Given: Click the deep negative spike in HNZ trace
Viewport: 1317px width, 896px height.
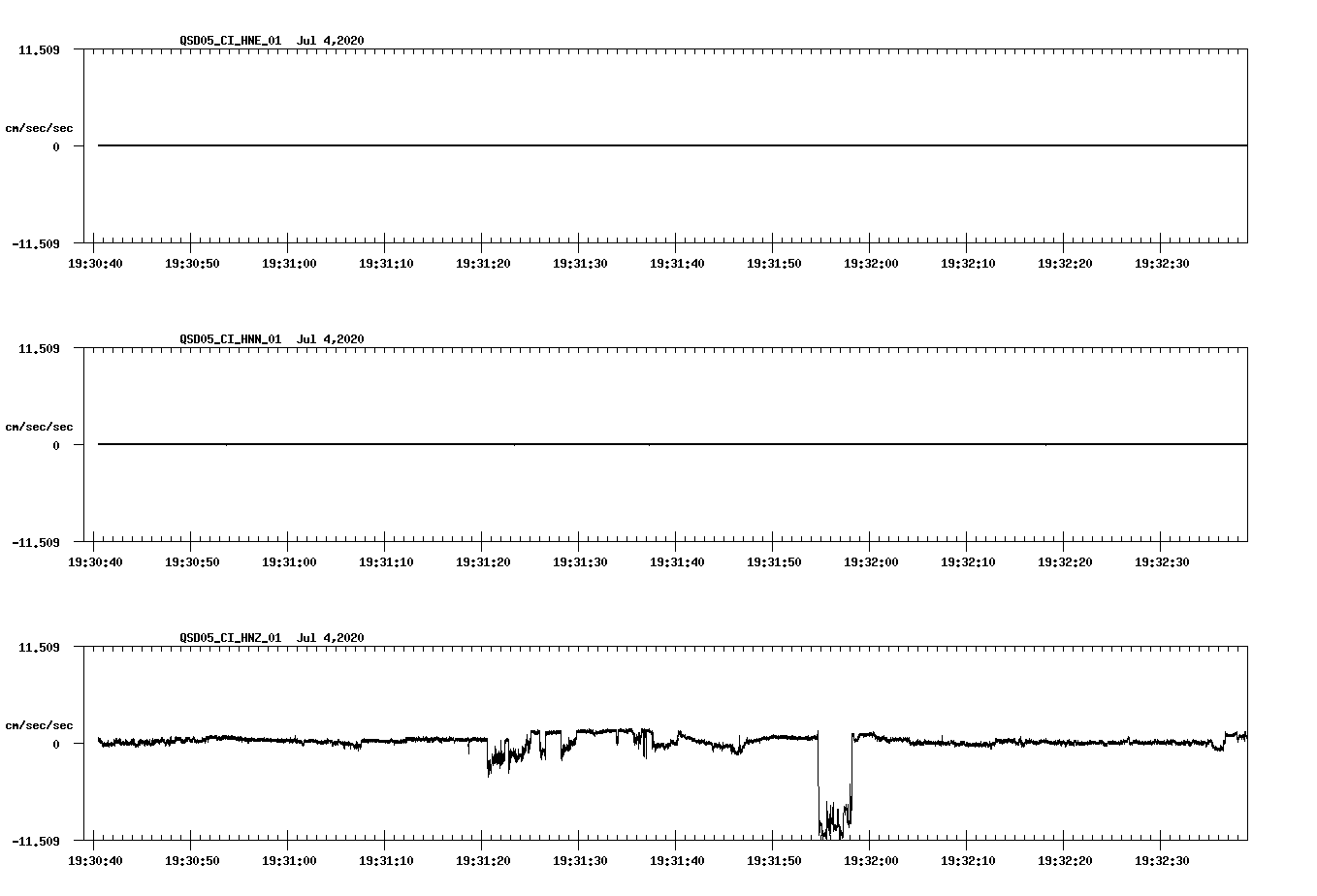Looking at the screenshot, I should pos(835,785).
